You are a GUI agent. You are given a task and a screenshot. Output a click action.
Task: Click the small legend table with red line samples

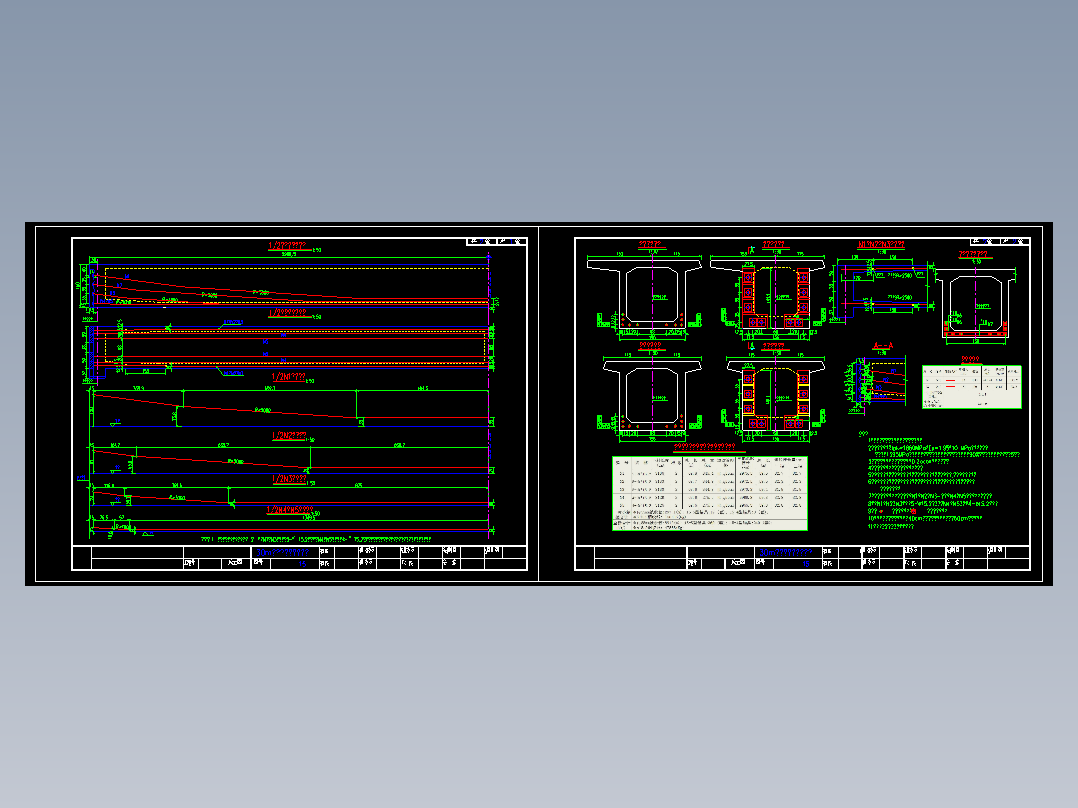pyautogui.click(x=971, y=386)
